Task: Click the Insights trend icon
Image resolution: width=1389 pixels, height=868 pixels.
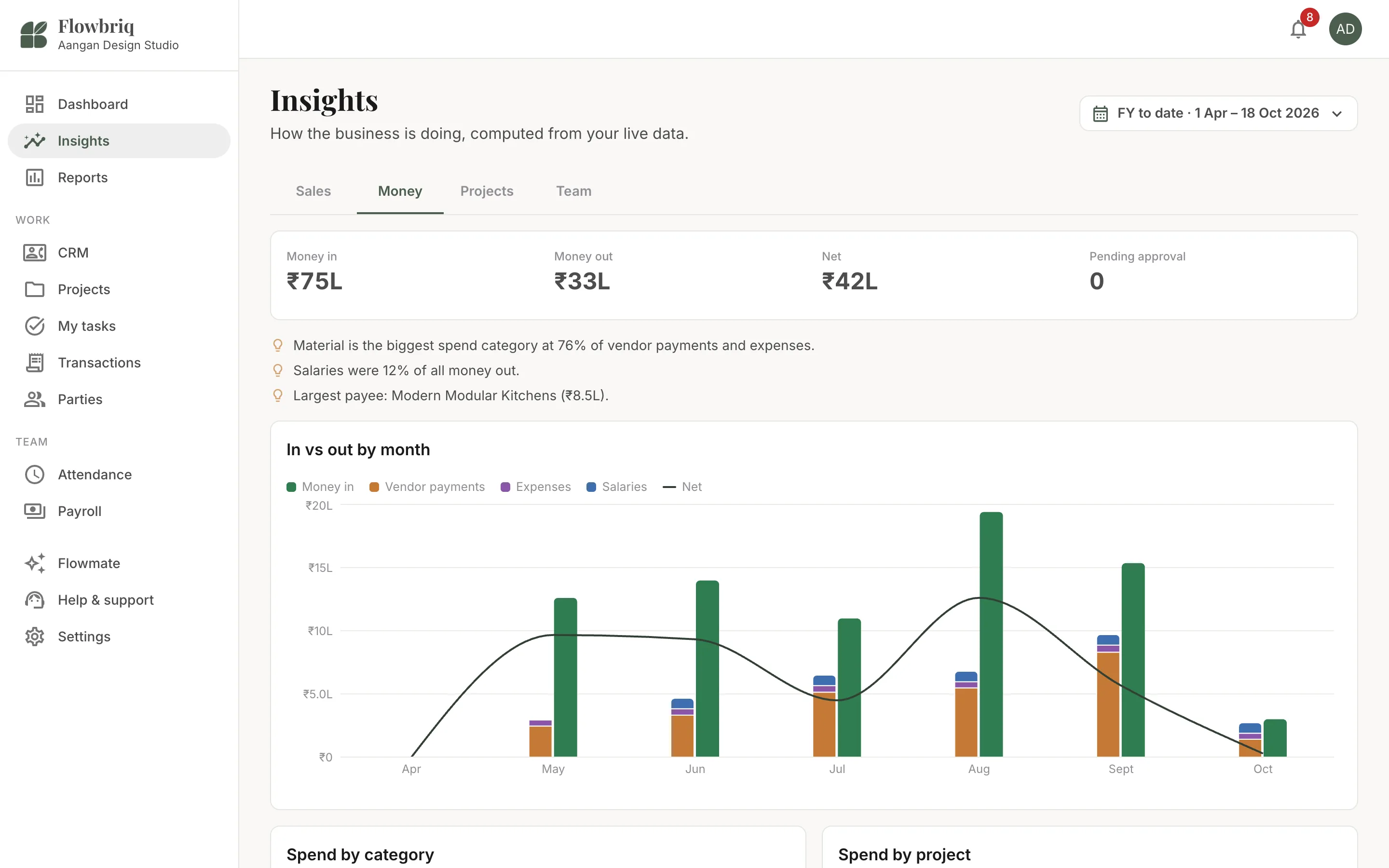Action: point(34,141)
